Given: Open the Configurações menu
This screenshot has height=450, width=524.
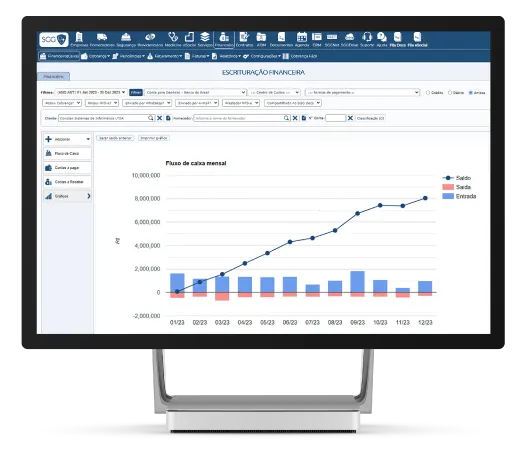Looking at the screenshot, I should tap(262, 56).
